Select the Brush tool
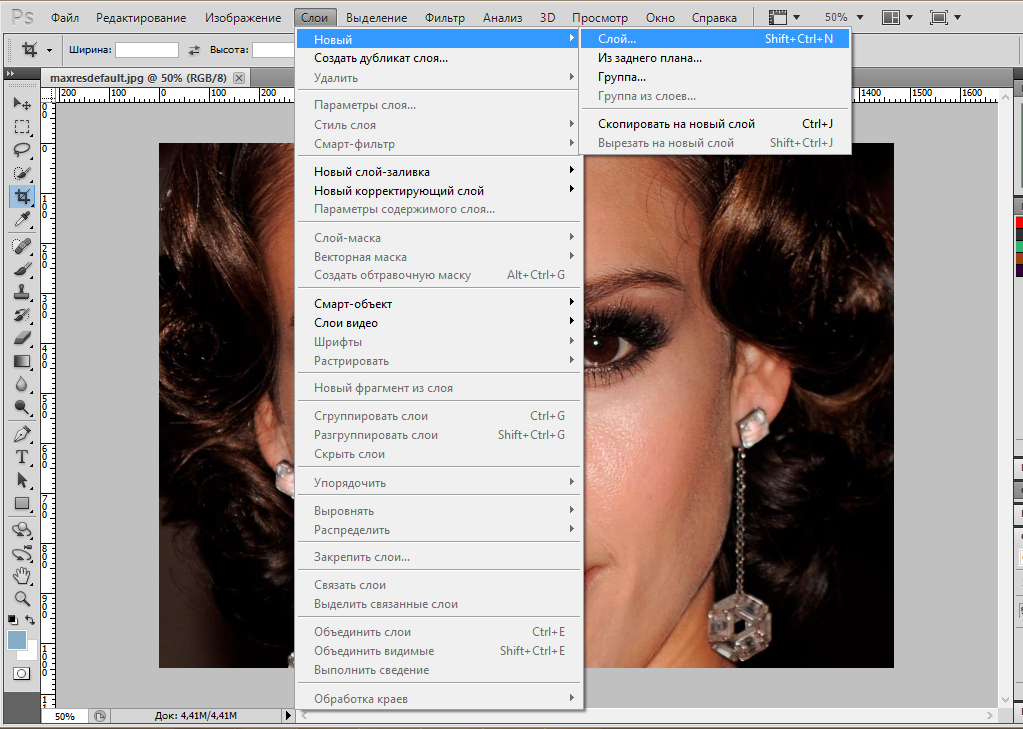 point(22,269)
